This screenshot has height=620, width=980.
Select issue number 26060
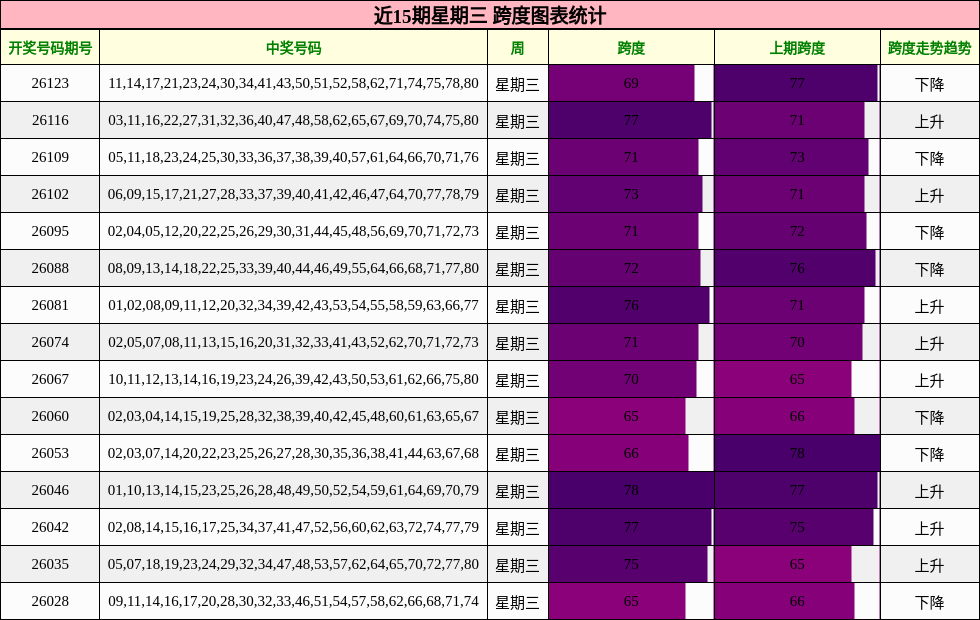[50, 416]
